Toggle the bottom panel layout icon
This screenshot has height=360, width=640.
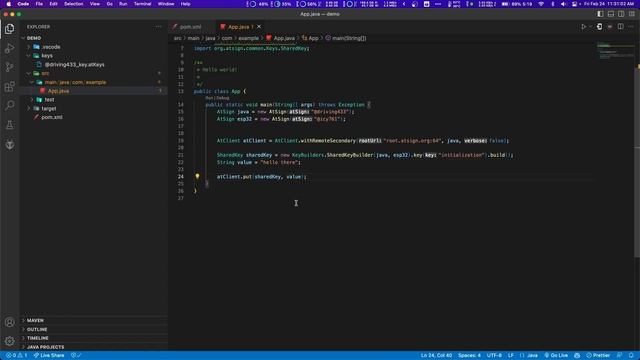[x=611, y=14]
